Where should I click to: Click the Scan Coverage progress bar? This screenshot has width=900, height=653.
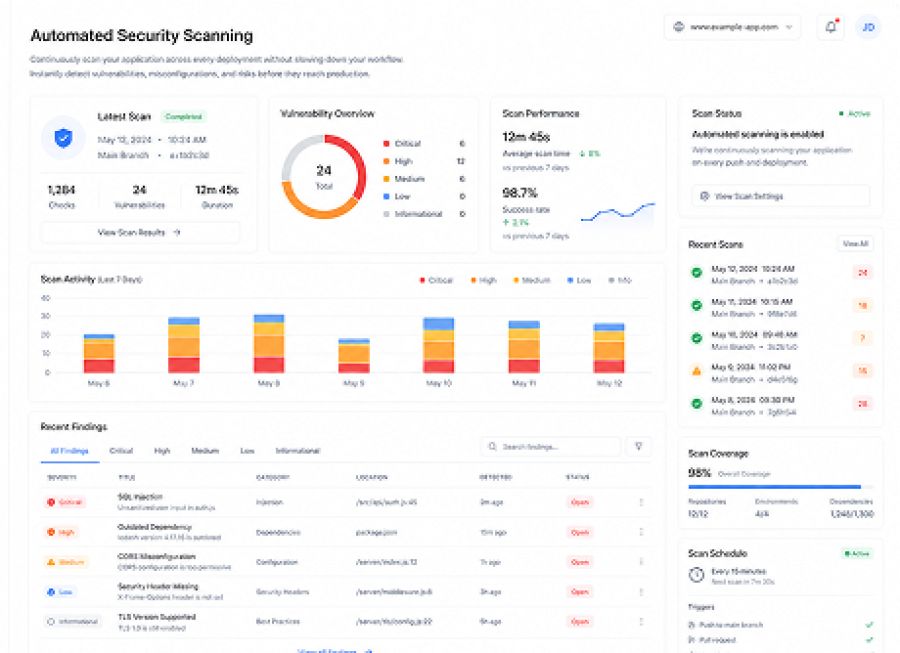coord(781,487)
